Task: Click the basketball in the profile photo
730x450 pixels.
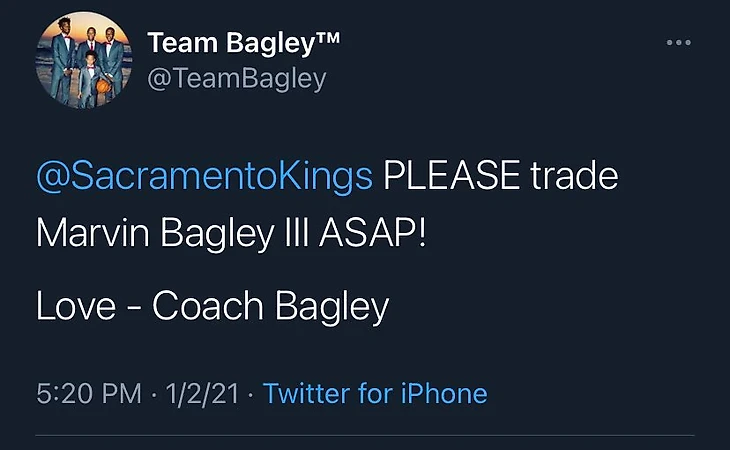Action: (102, 87)
